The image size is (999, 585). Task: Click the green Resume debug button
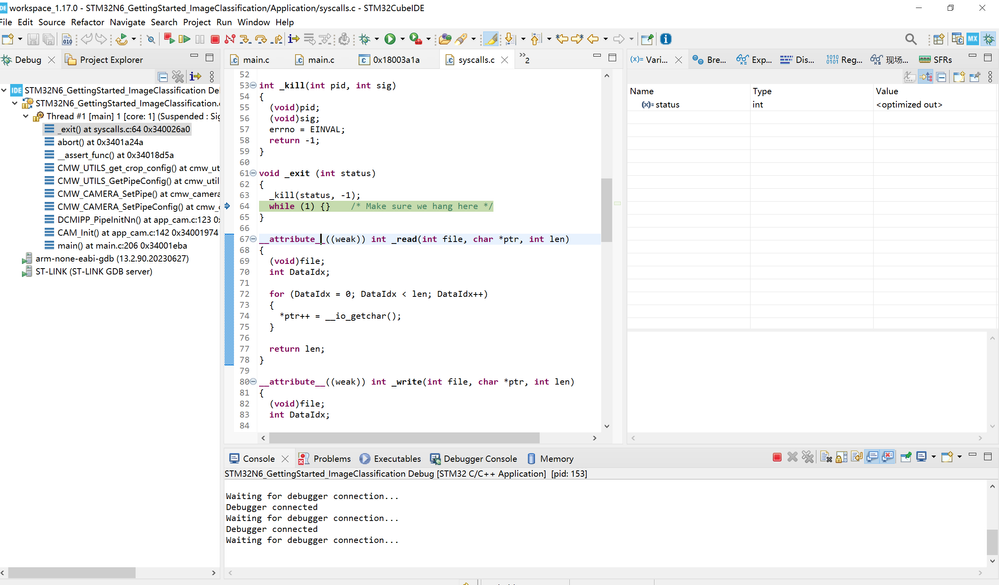point(184,39)
